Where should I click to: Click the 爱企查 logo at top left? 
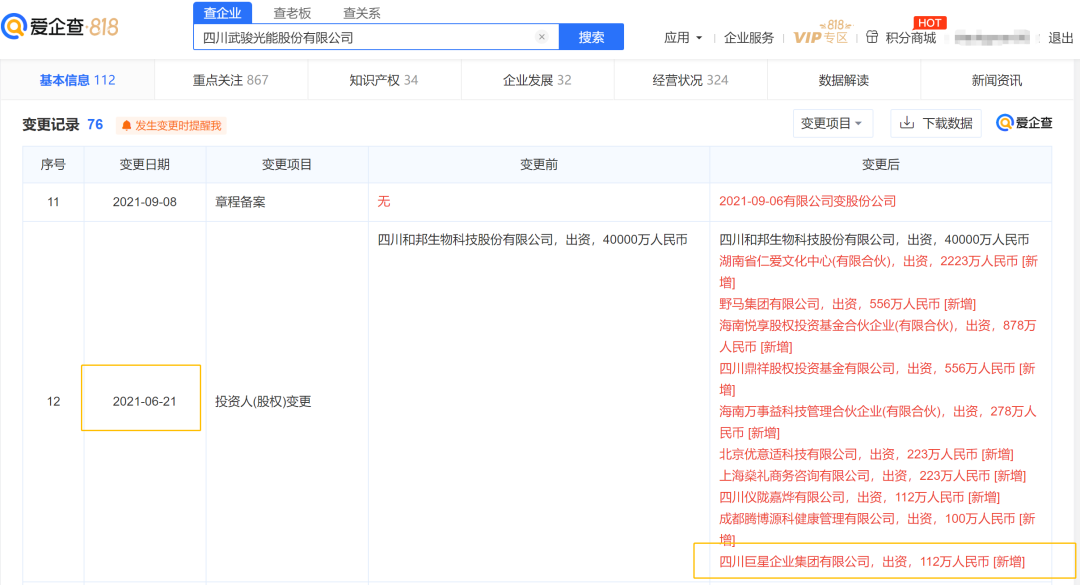[x=60, y=27]
